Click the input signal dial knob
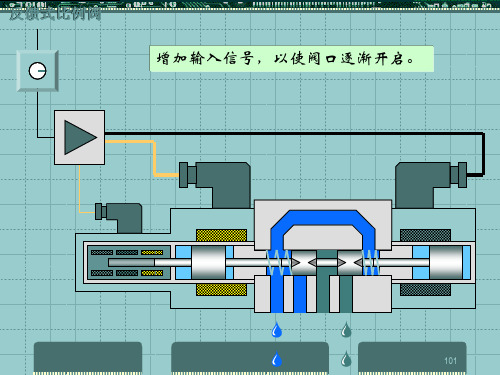 (37, 71)
